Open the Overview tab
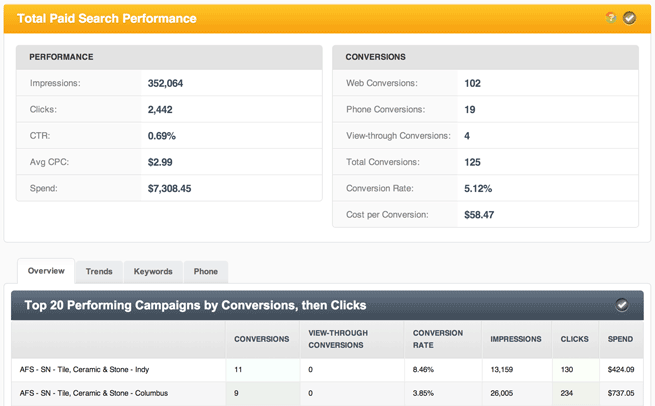 click(x=46, y=271)
